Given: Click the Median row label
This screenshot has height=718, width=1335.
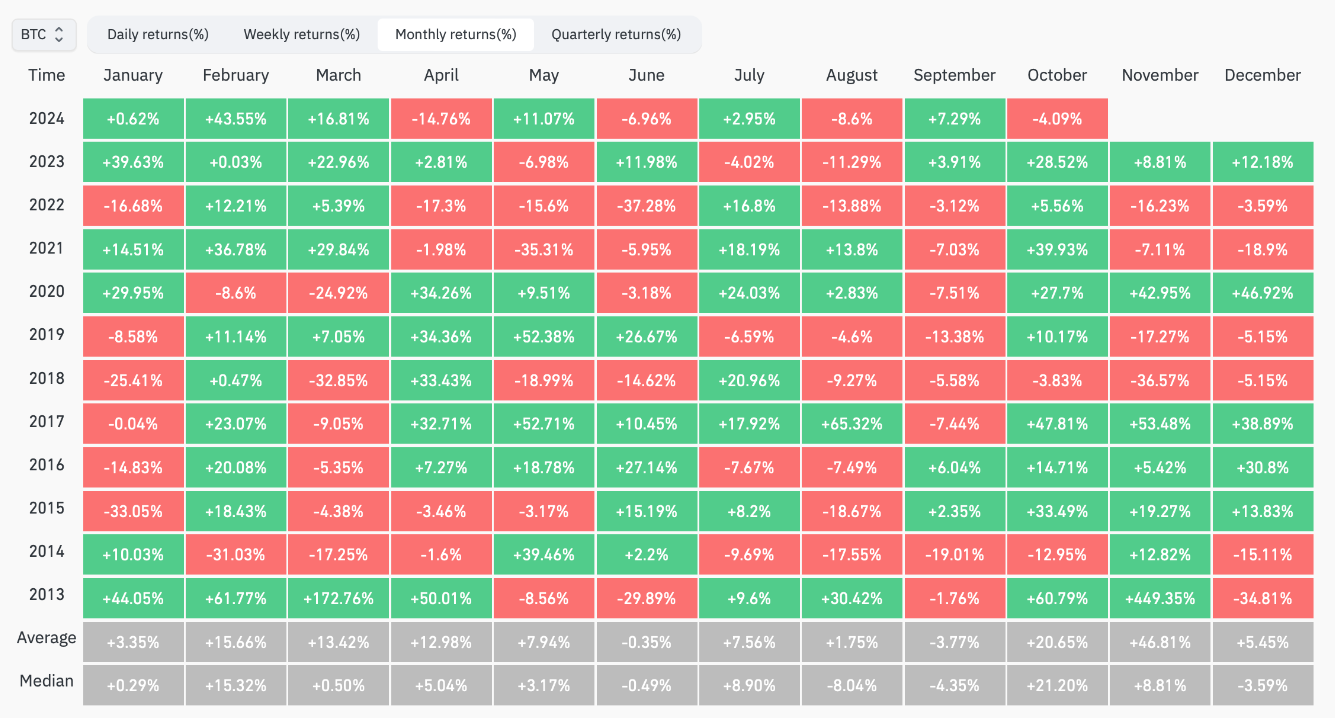Looking at the screenshot, I should [46, 681].
